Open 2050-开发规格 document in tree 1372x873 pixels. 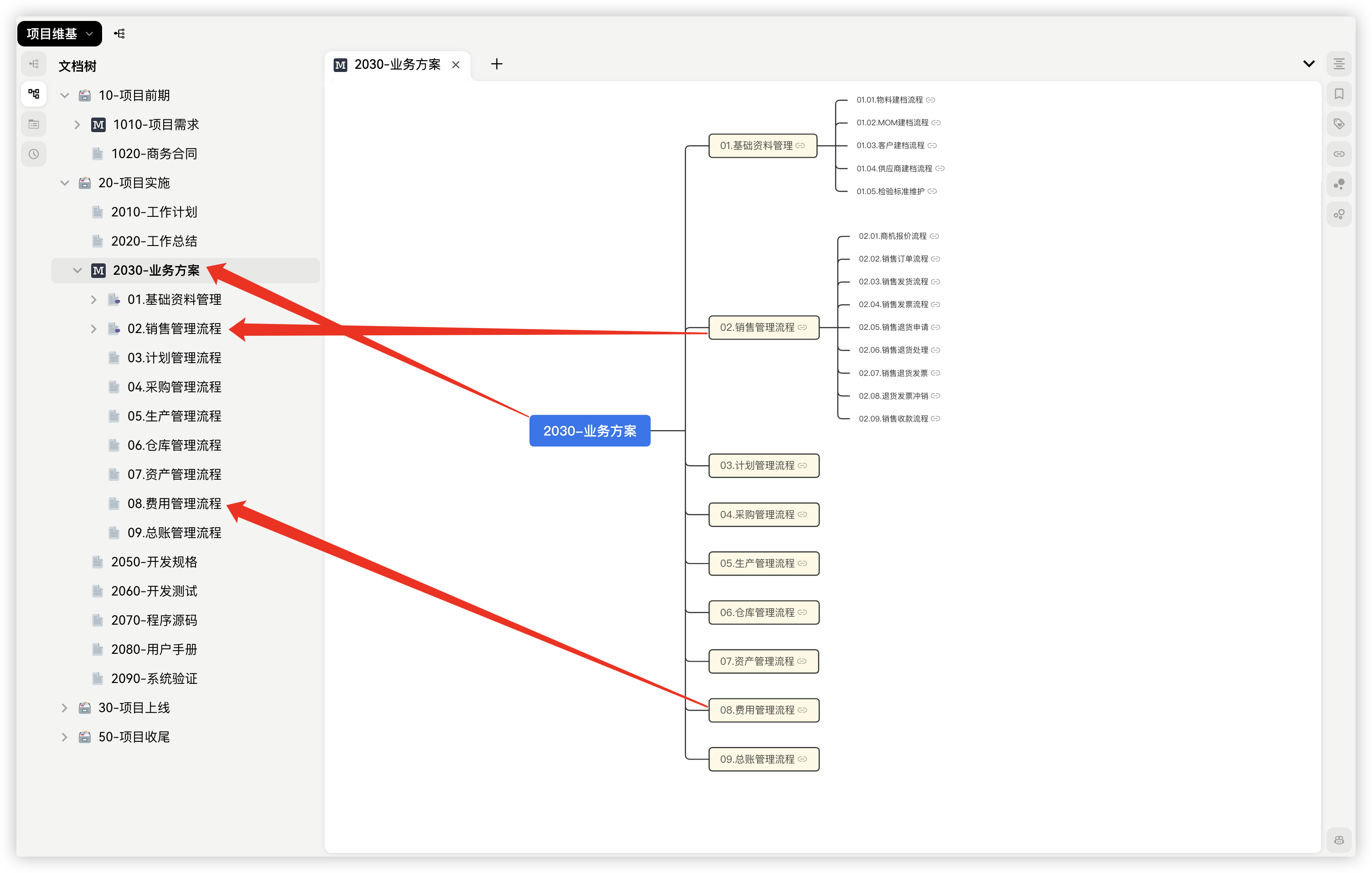(x=154, y=562)
